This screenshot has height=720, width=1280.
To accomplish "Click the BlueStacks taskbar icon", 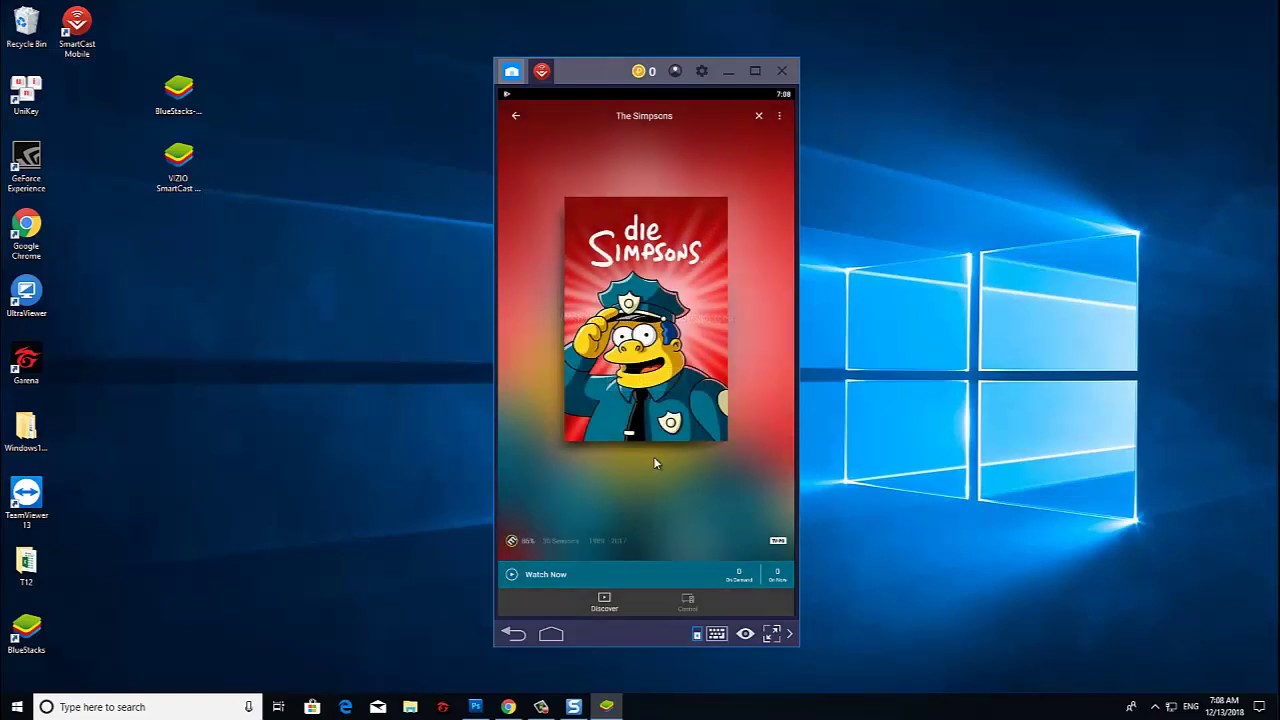I will coord(606,707).
